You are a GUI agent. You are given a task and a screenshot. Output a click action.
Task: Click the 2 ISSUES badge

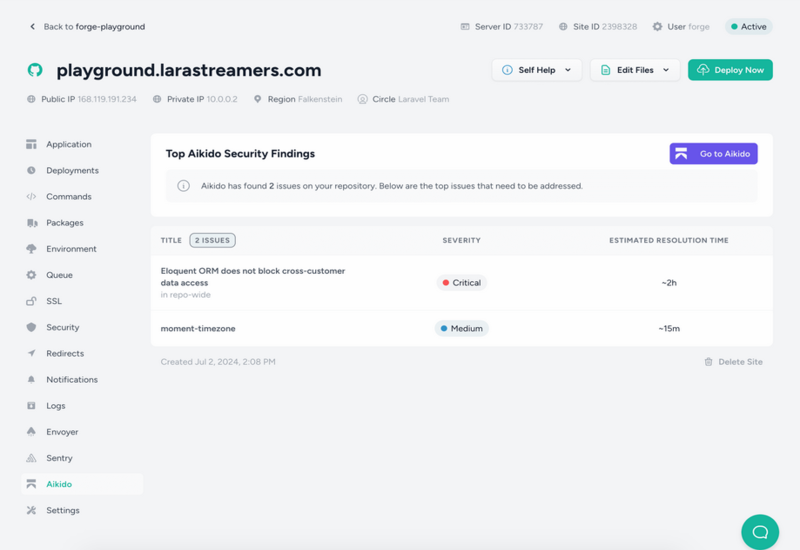click(x=212, y=240)
